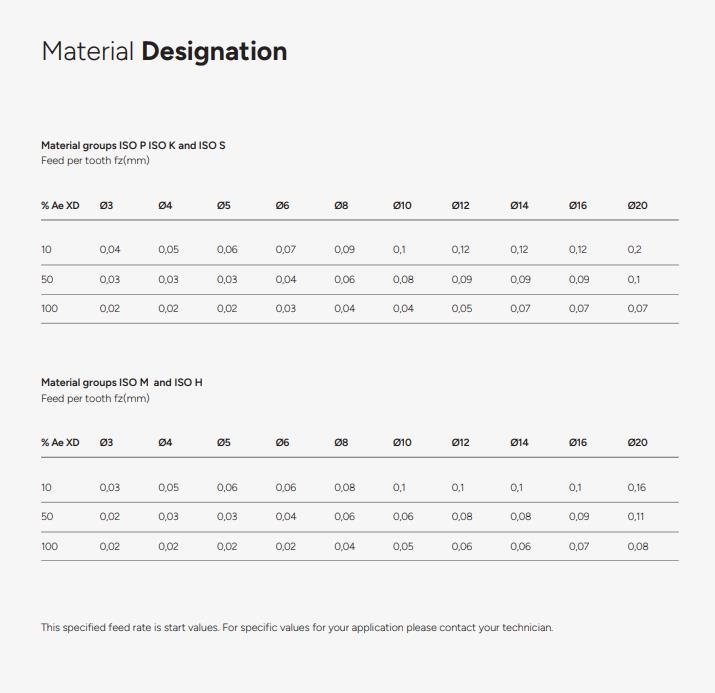Click the "Material Designation" page title
This screenshot has height=693, width=715.
pos(164,52)
